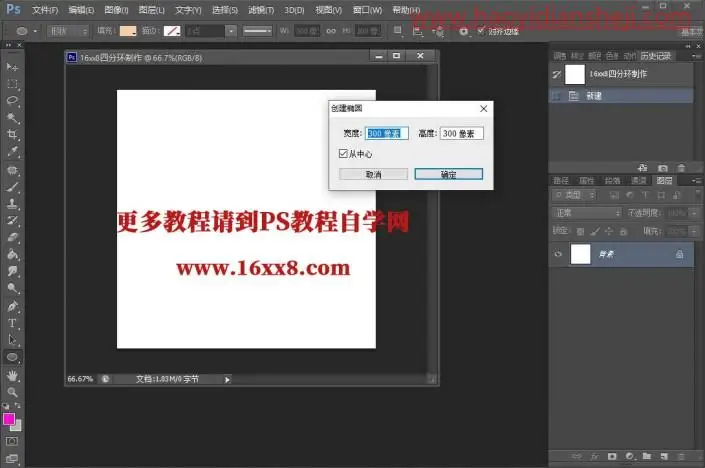Click the 取消 button in dialog

point(374,174)
